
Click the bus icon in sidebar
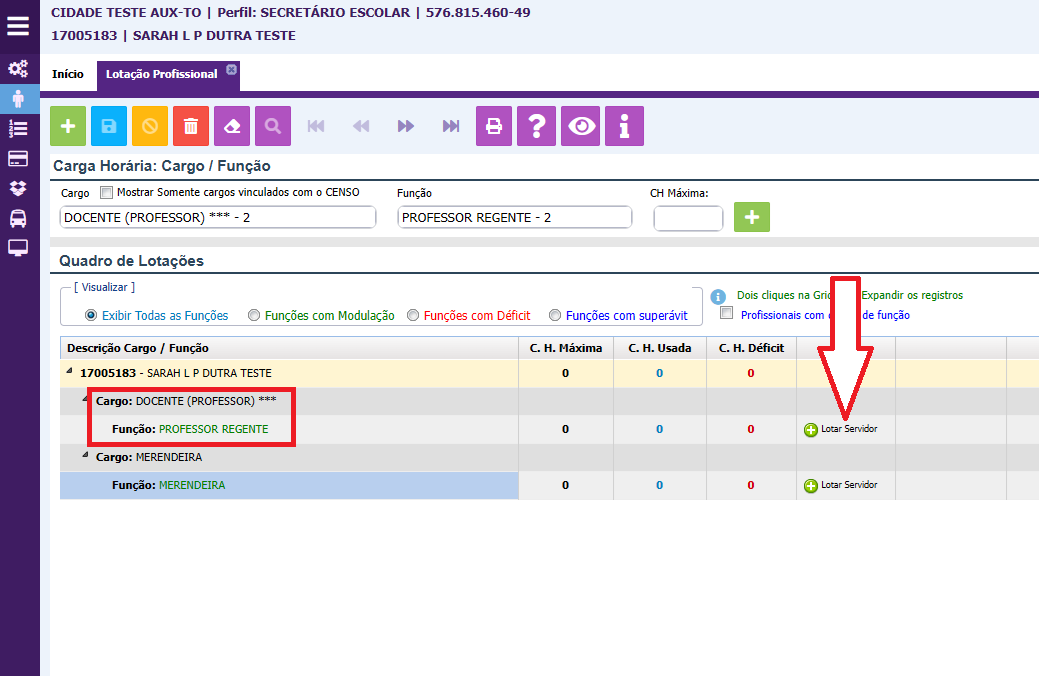pyautogui.click(x=18, y=218)
